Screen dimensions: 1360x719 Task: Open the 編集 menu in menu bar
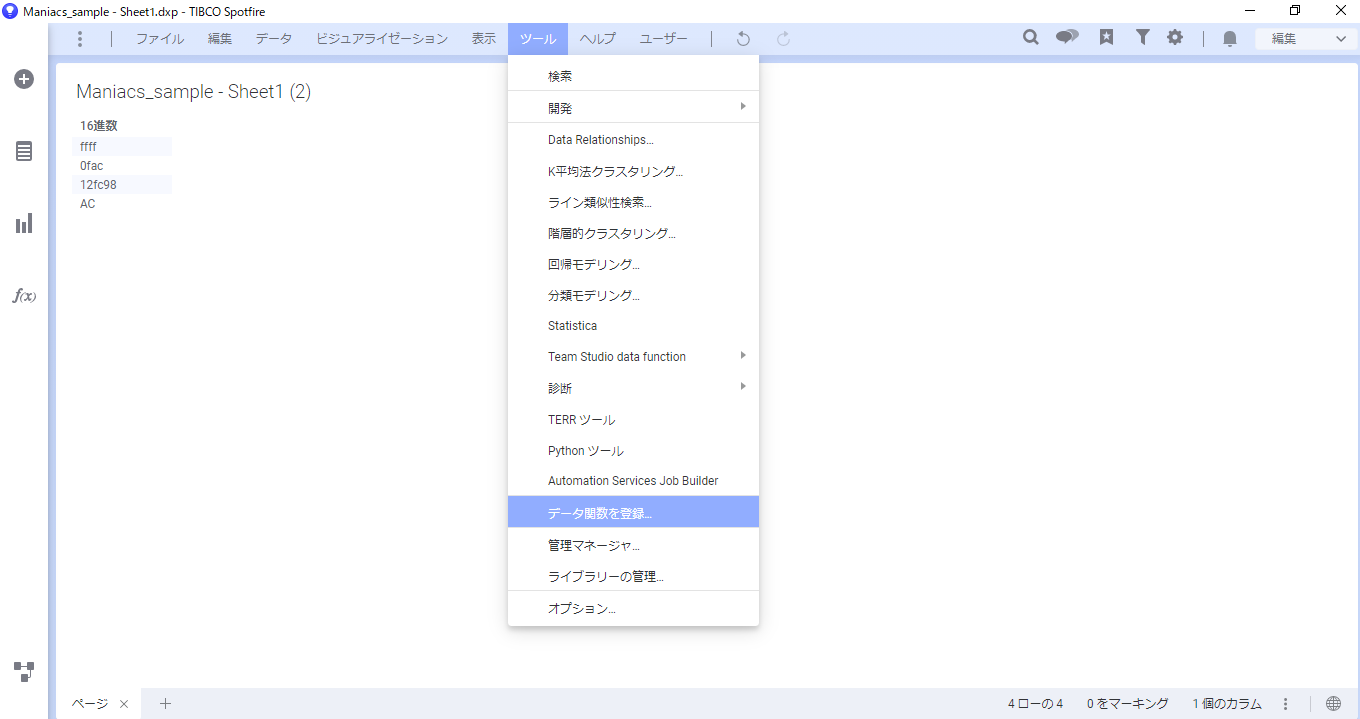point(220,39)
